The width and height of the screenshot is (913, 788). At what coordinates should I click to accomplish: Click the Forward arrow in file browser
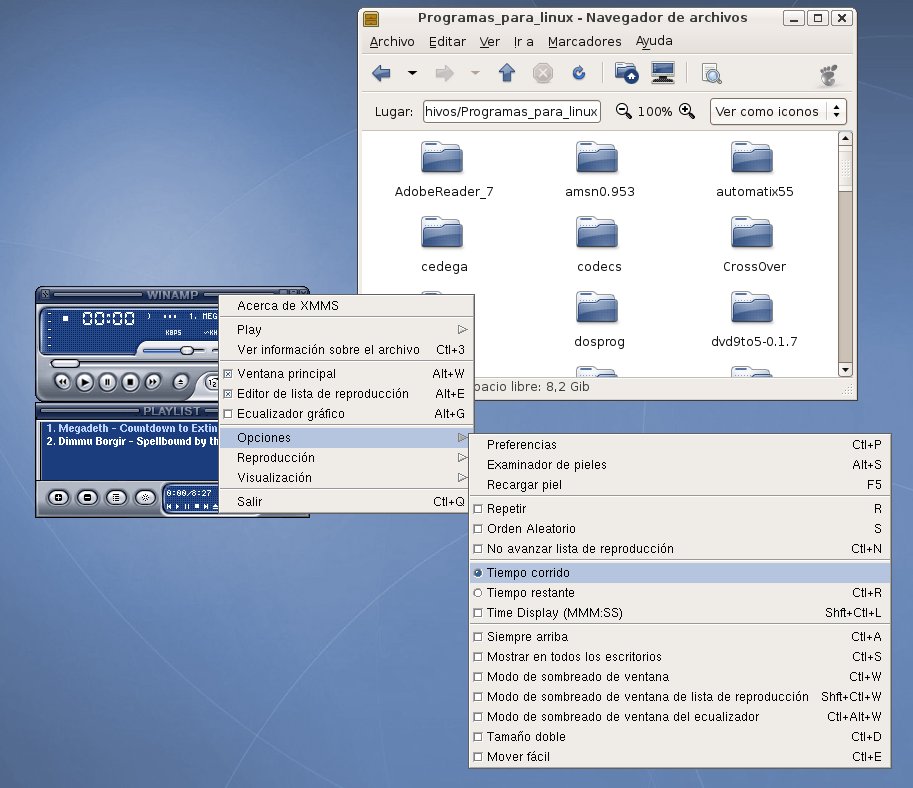(x=444, y=73)
